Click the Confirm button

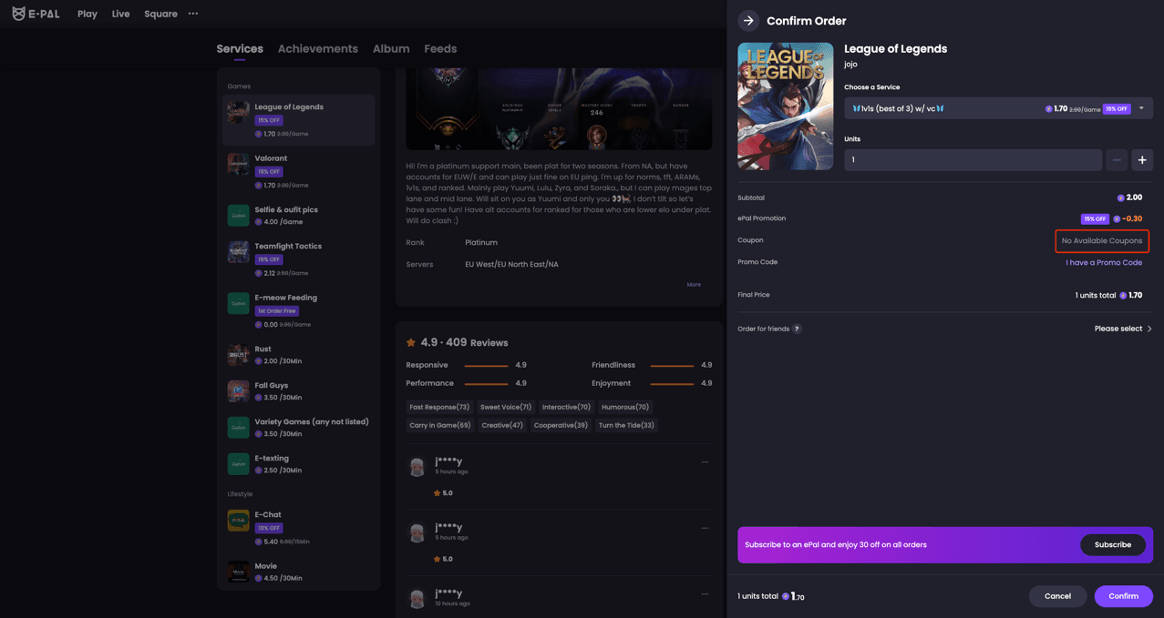pyautogui.click(x=1123, y=596)
